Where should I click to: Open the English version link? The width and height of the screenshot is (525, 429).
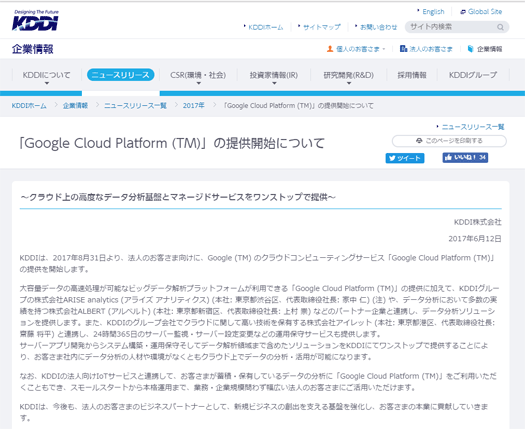pos(433,12)
